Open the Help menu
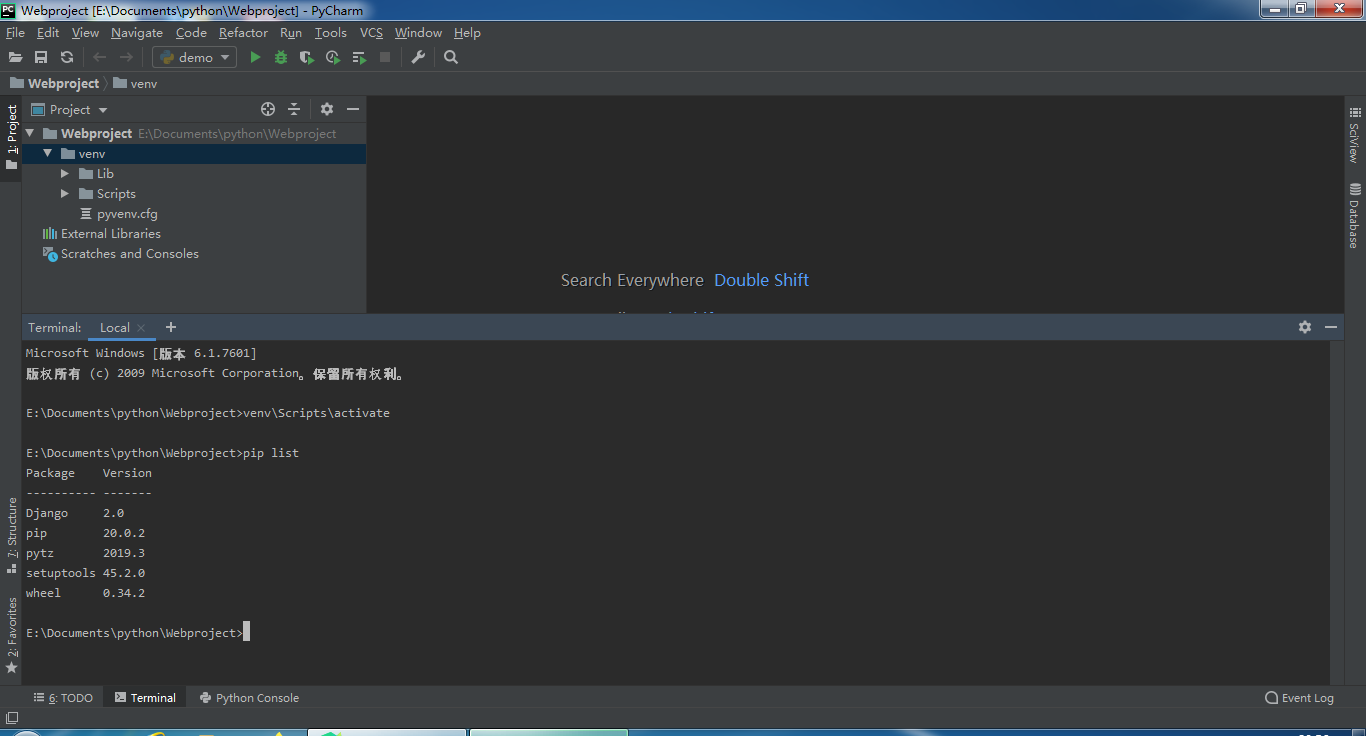The height and width of the screenshot is (736, 1366). pos(467,33)
